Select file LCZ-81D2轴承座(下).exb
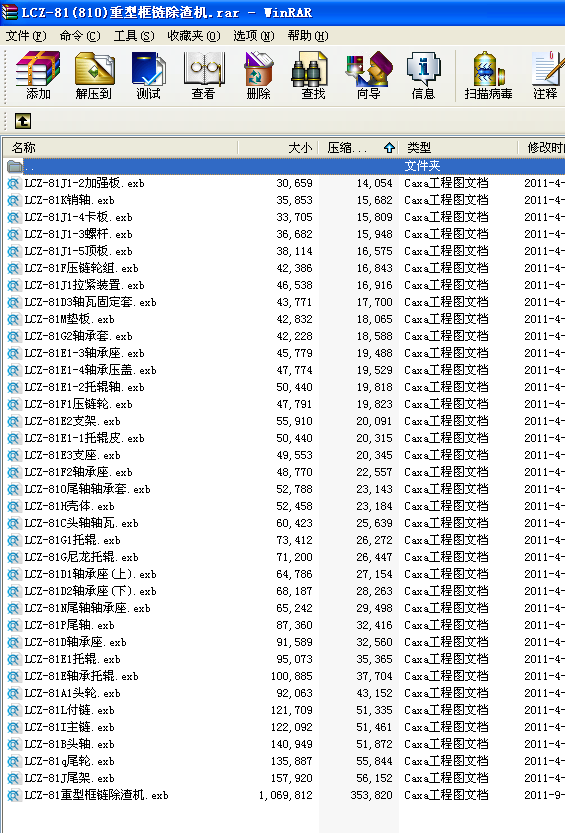This screenshot has height=833, width=565. click(90, 591)
